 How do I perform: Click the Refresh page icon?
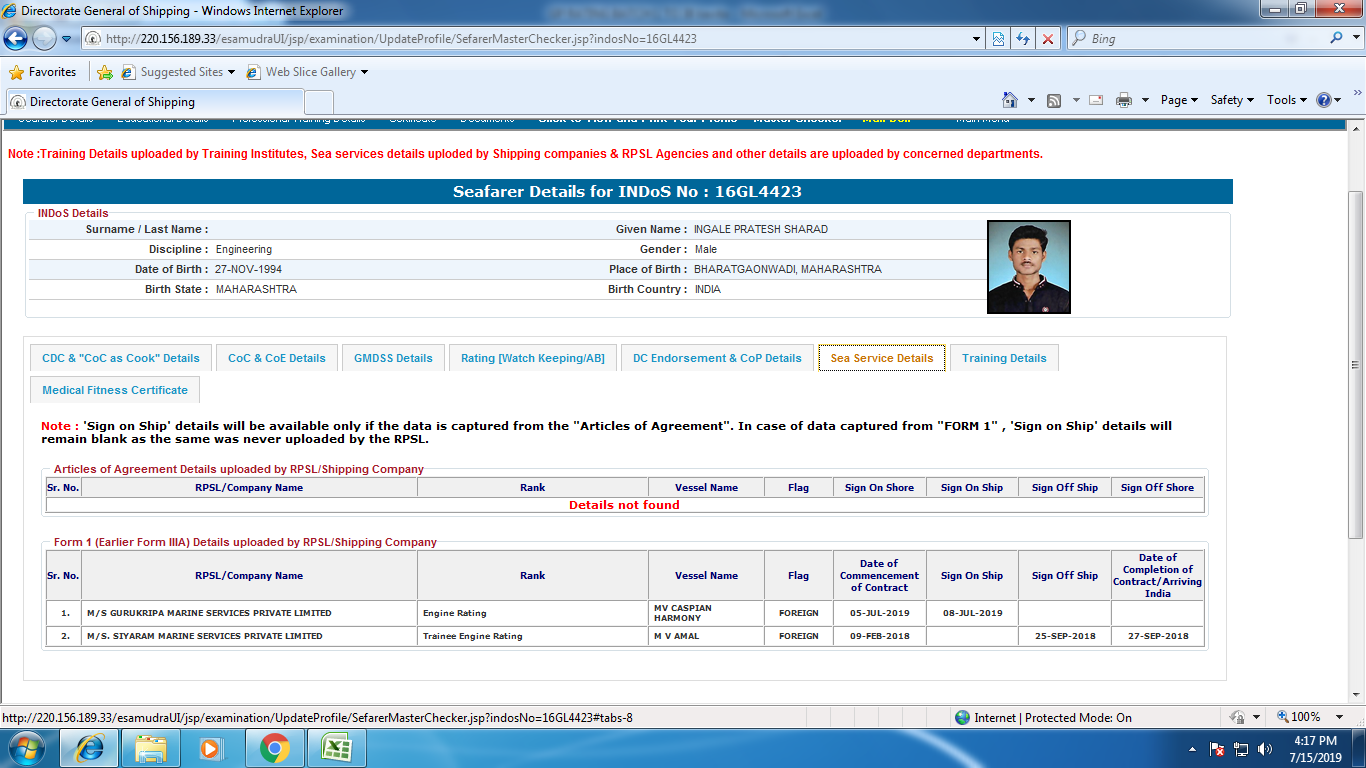(x=1023, y=39)
